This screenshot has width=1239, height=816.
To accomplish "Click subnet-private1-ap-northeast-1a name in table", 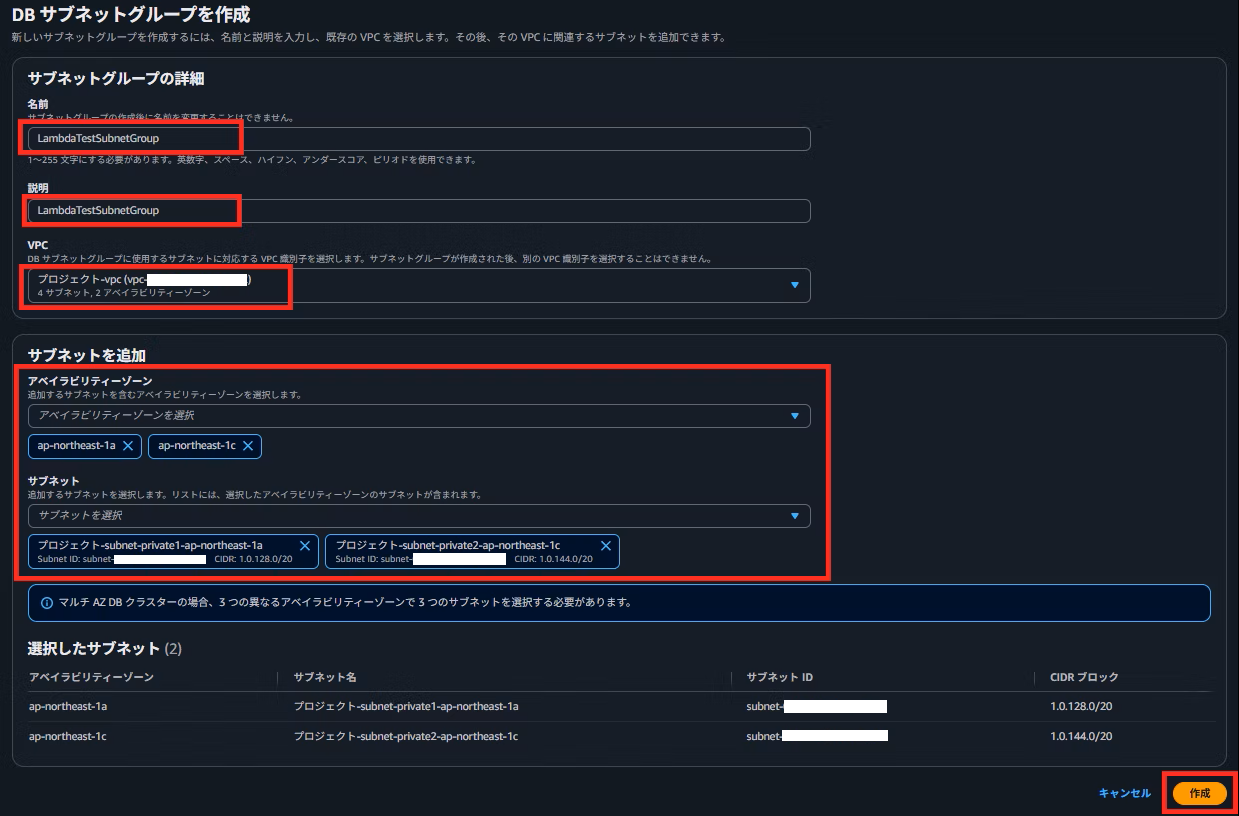I will [406, 707].
